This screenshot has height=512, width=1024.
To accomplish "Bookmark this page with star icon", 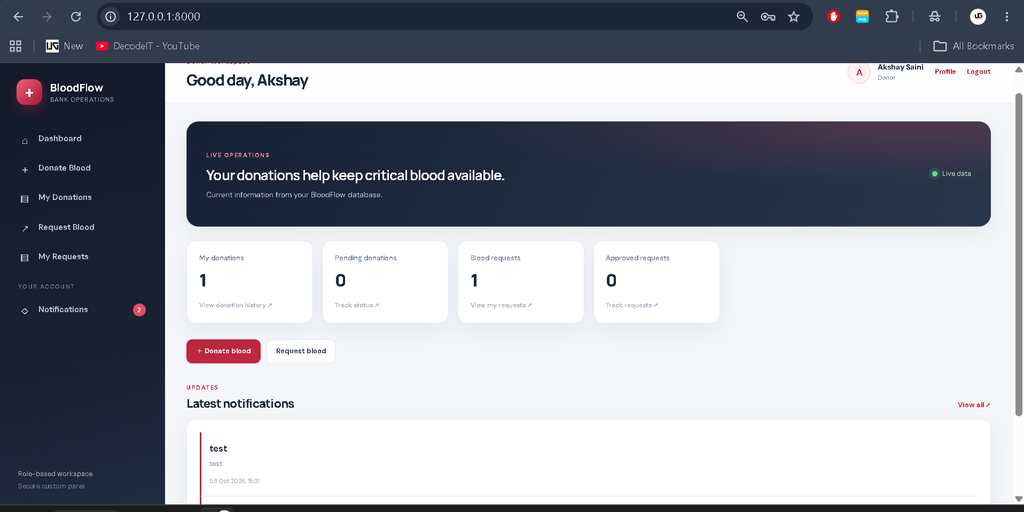I will [x=793, y=17].
